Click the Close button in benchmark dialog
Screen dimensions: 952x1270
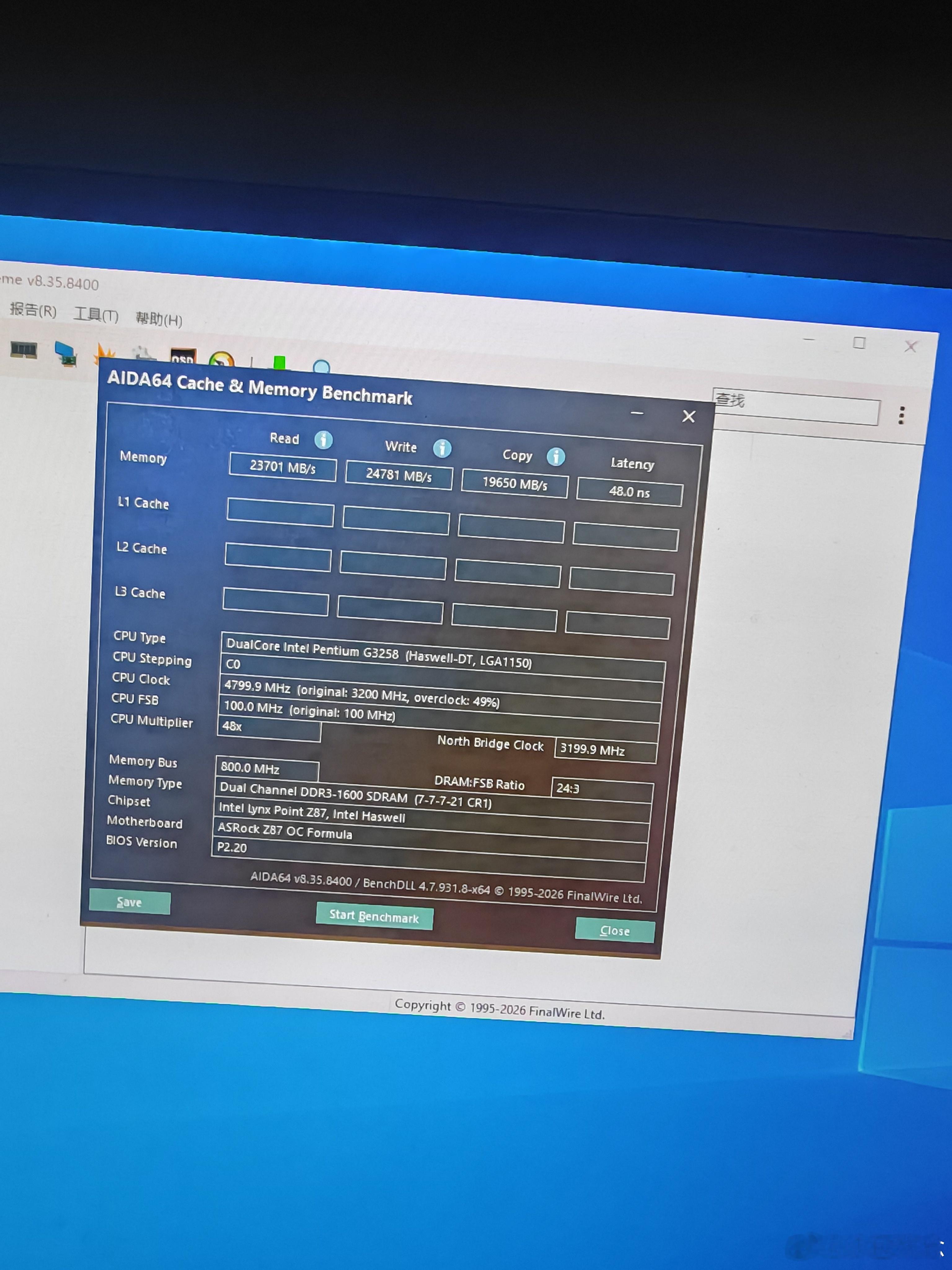click(615, 931)
